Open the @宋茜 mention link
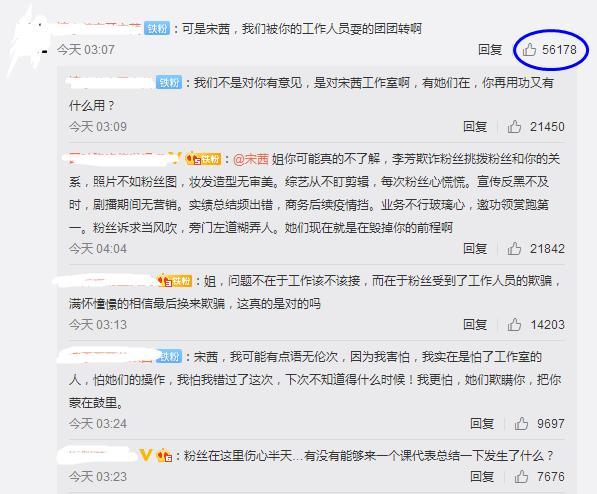Viewport: 597px width, 494px height. tap(251, 159)
